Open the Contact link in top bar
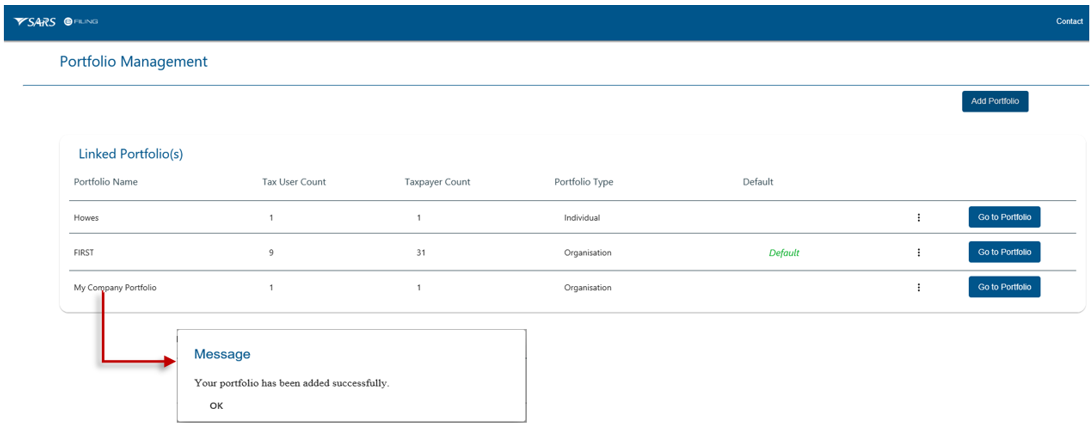 click(1068, 21)
